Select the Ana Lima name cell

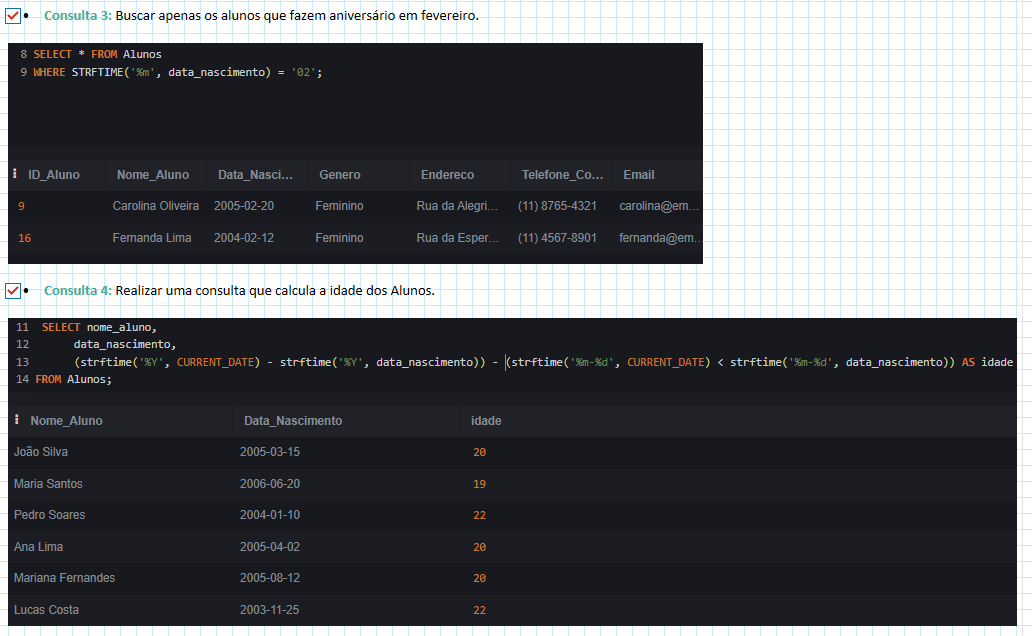(38, 546)
